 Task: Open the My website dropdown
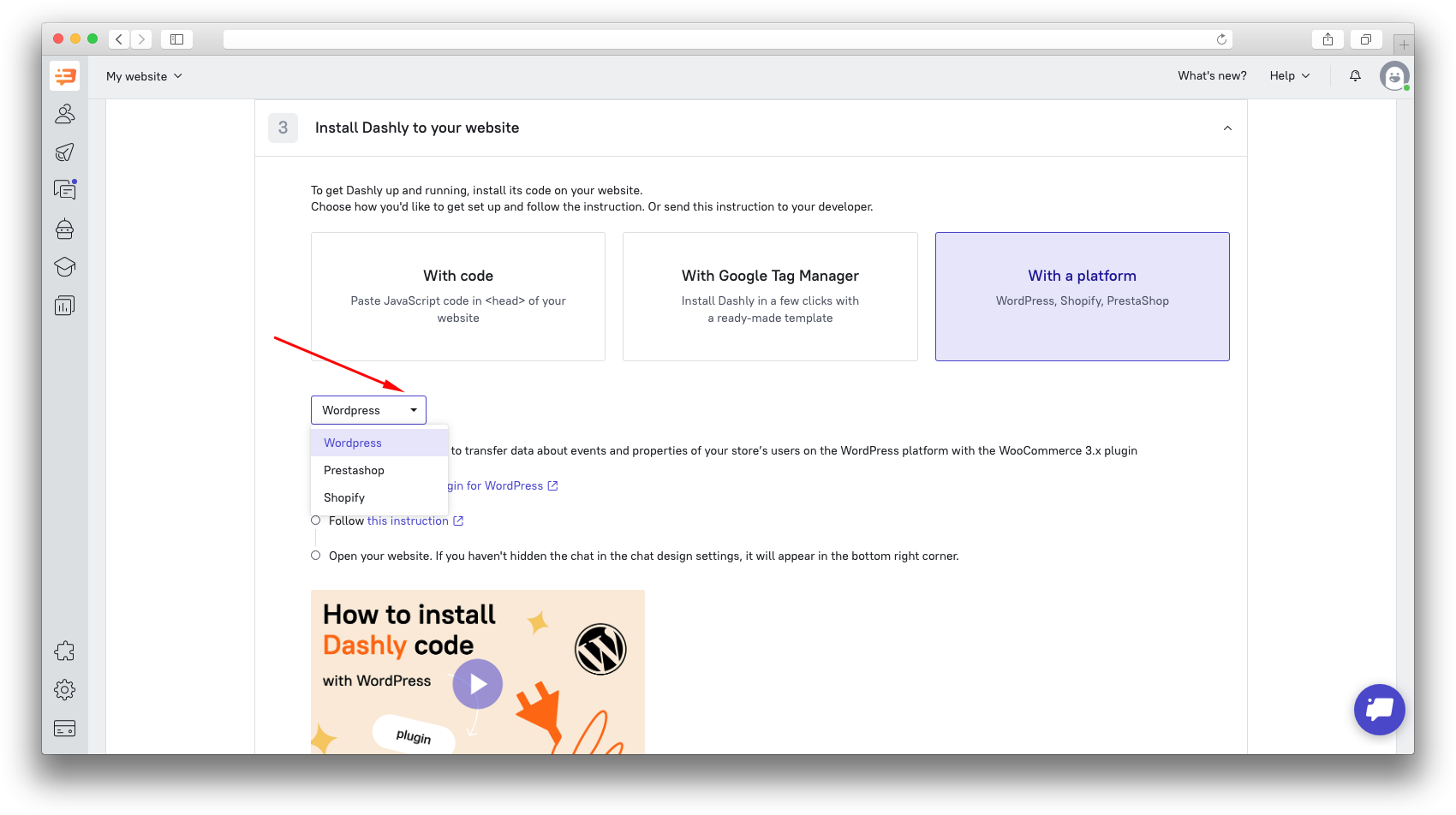(x=144, y=76)
